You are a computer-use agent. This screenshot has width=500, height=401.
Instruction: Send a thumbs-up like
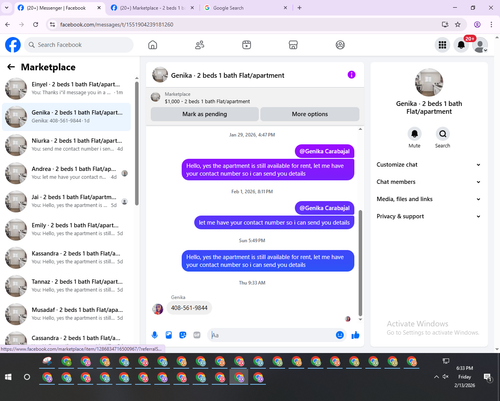tap(355, 335)
